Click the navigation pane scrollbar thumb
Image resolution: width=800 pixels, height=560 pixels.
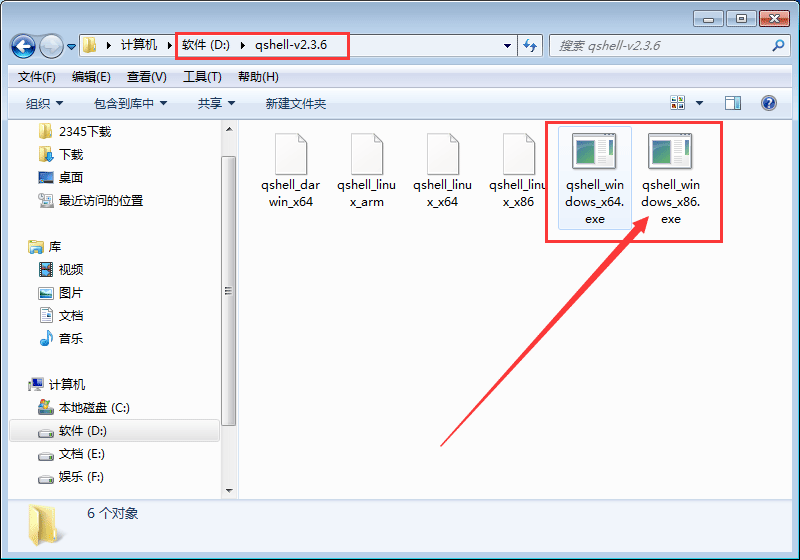click(229, 291)
